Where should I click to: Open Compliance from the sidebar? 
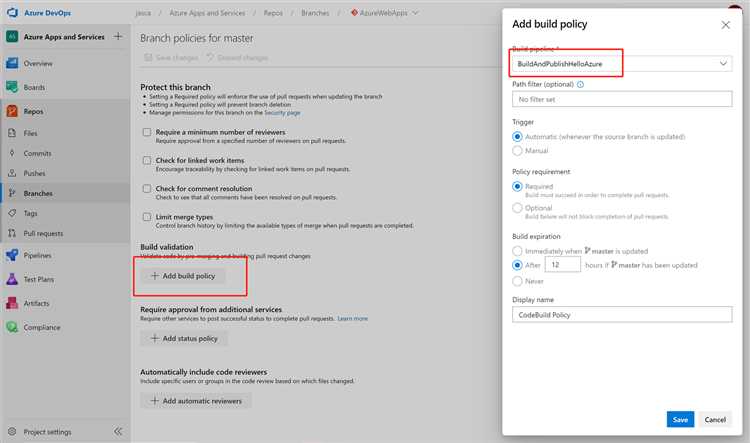(x=42, y=327)
